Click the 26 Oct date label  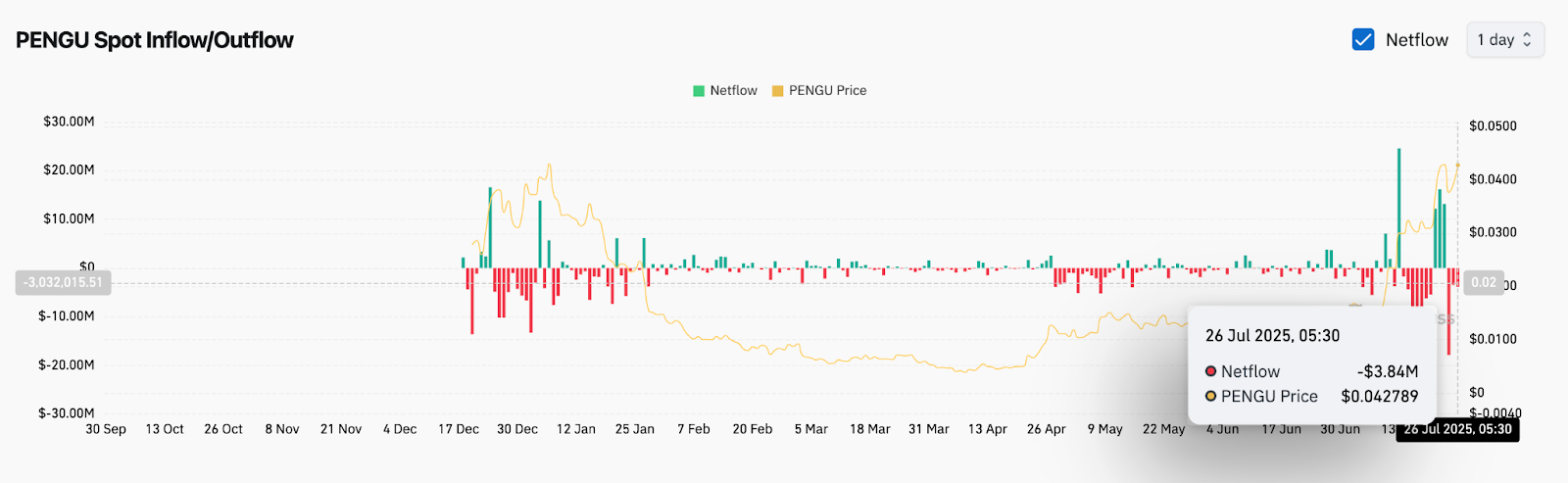point(223,429)
